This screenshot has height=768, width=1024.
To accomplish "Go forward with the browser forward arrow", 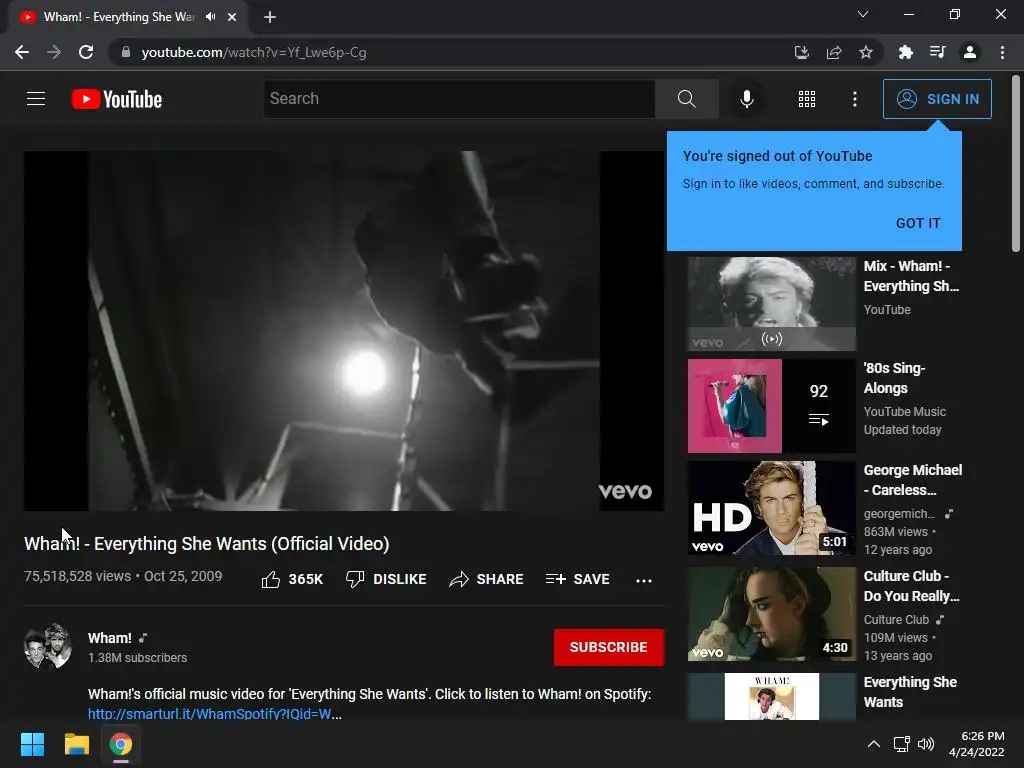I will 54,52.
